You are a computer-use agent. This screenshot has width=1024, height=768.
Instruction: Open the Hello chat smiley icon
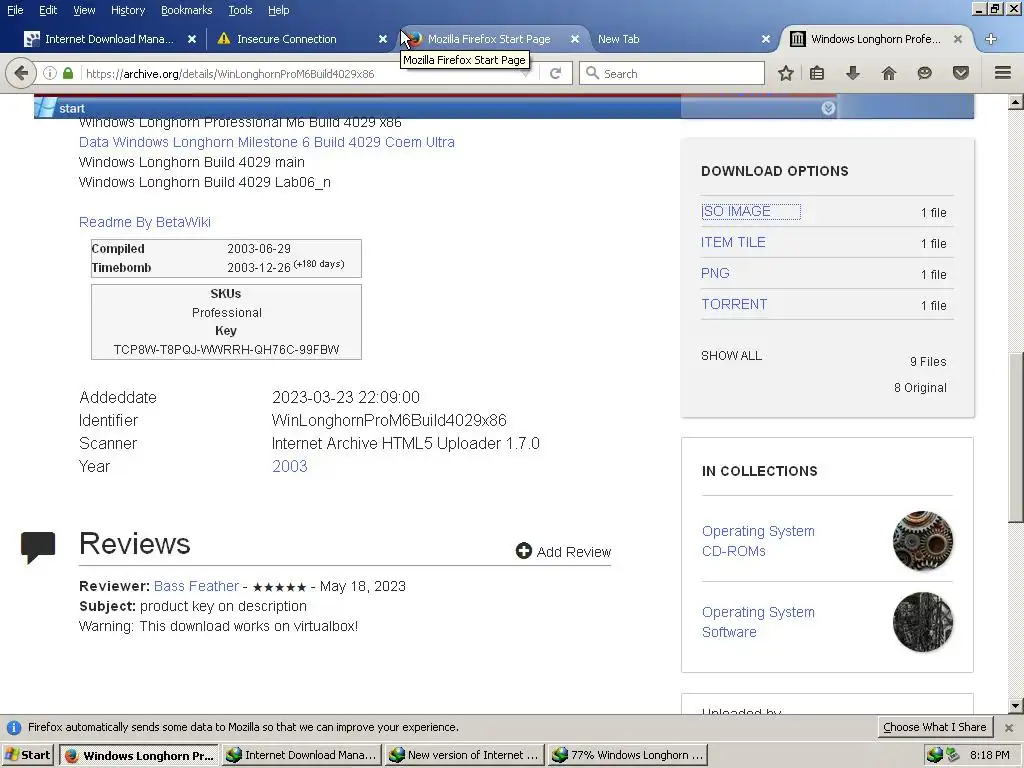tap(924, 73)
